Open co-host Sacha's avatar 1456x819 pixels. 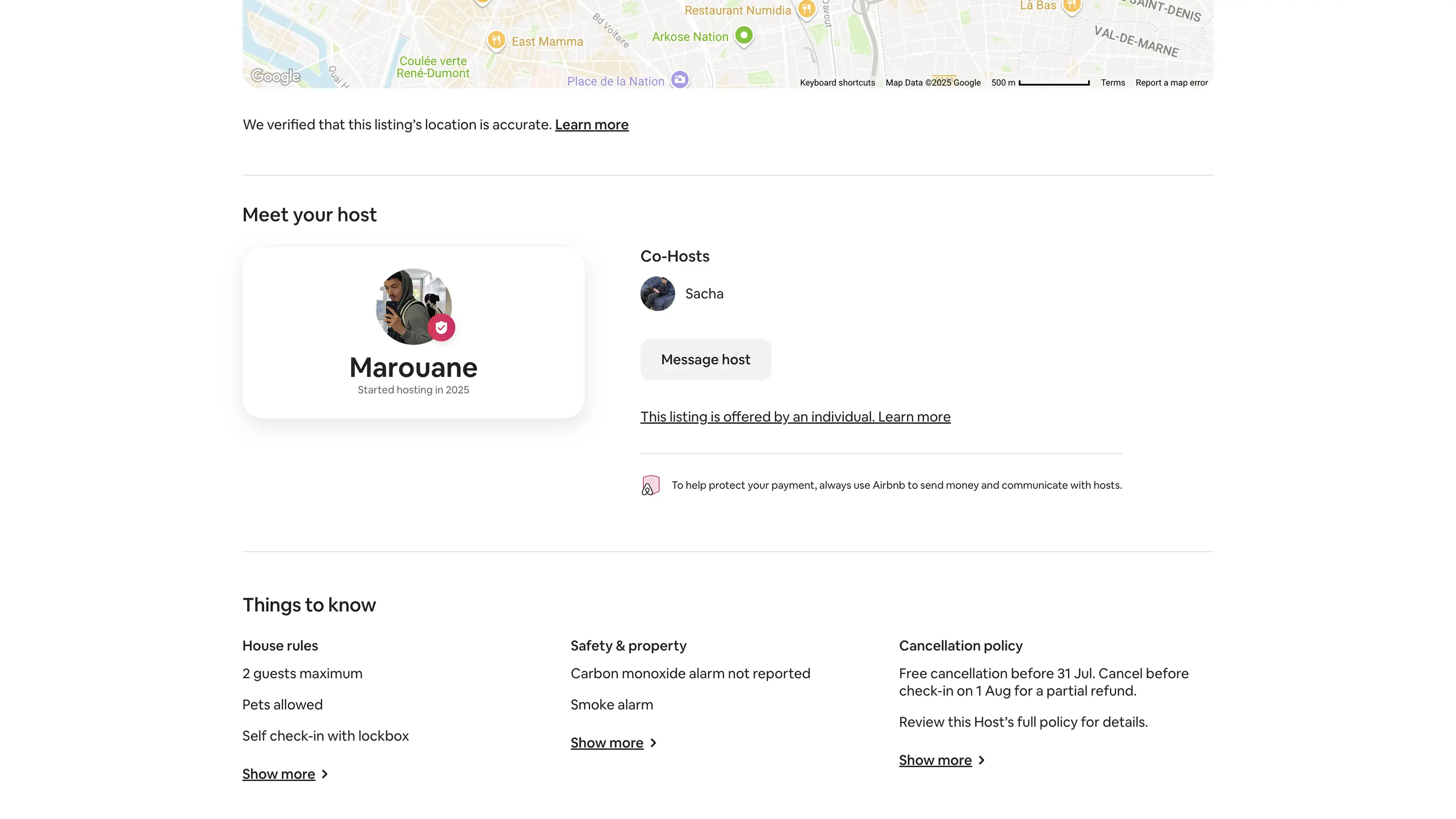coord(657,294)
